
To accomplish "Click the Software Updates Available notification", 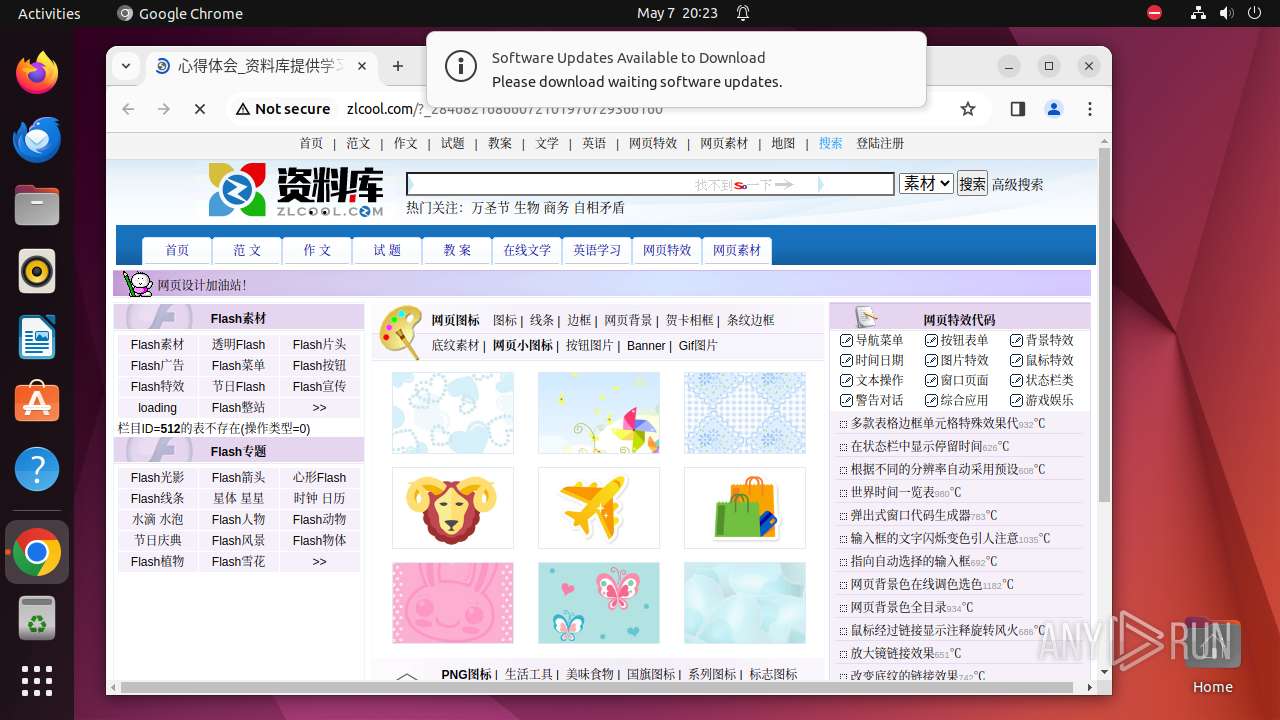I will point(676,69).
